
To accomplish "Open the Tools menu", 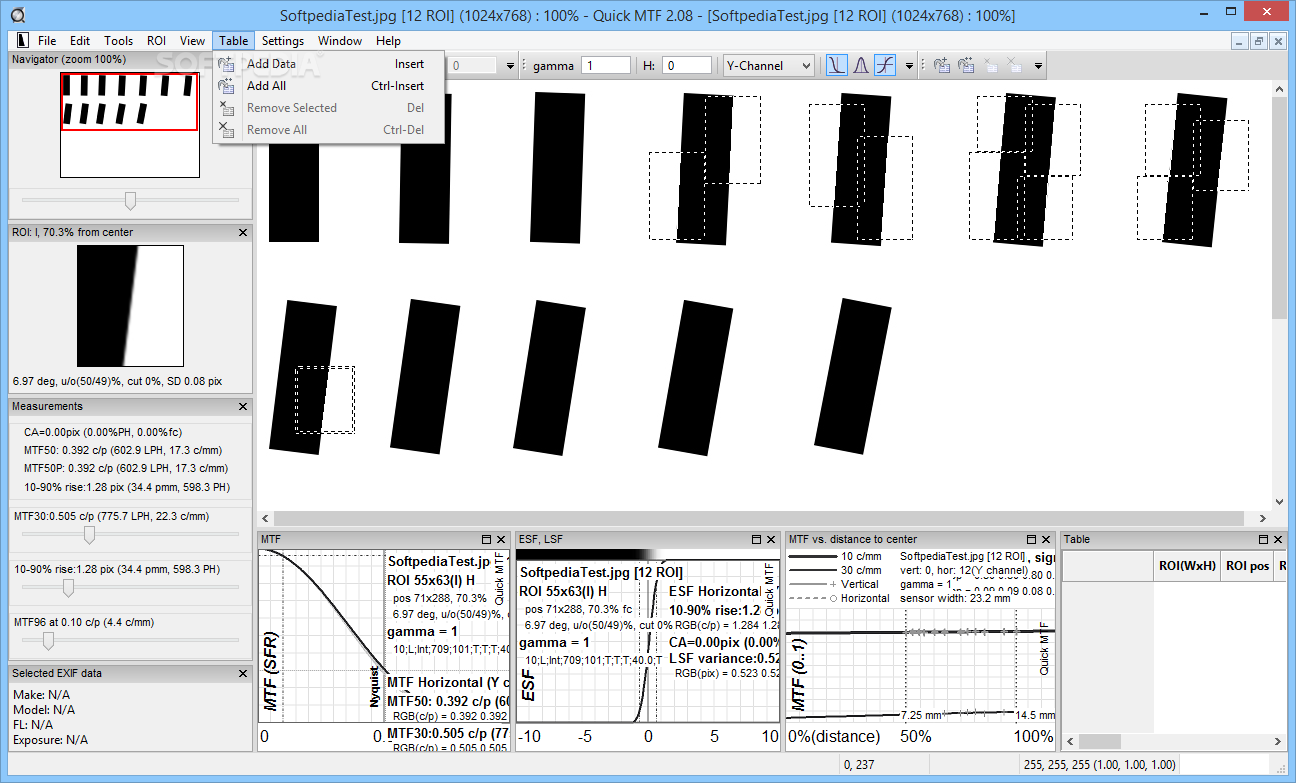I will pyautogui.click(x=118, y=41).
